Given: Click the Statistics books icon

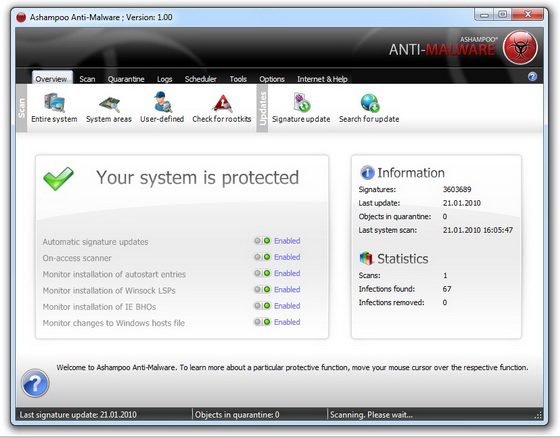Looking at the screenshot, I should pyautogui.click(x=366, y=258).
